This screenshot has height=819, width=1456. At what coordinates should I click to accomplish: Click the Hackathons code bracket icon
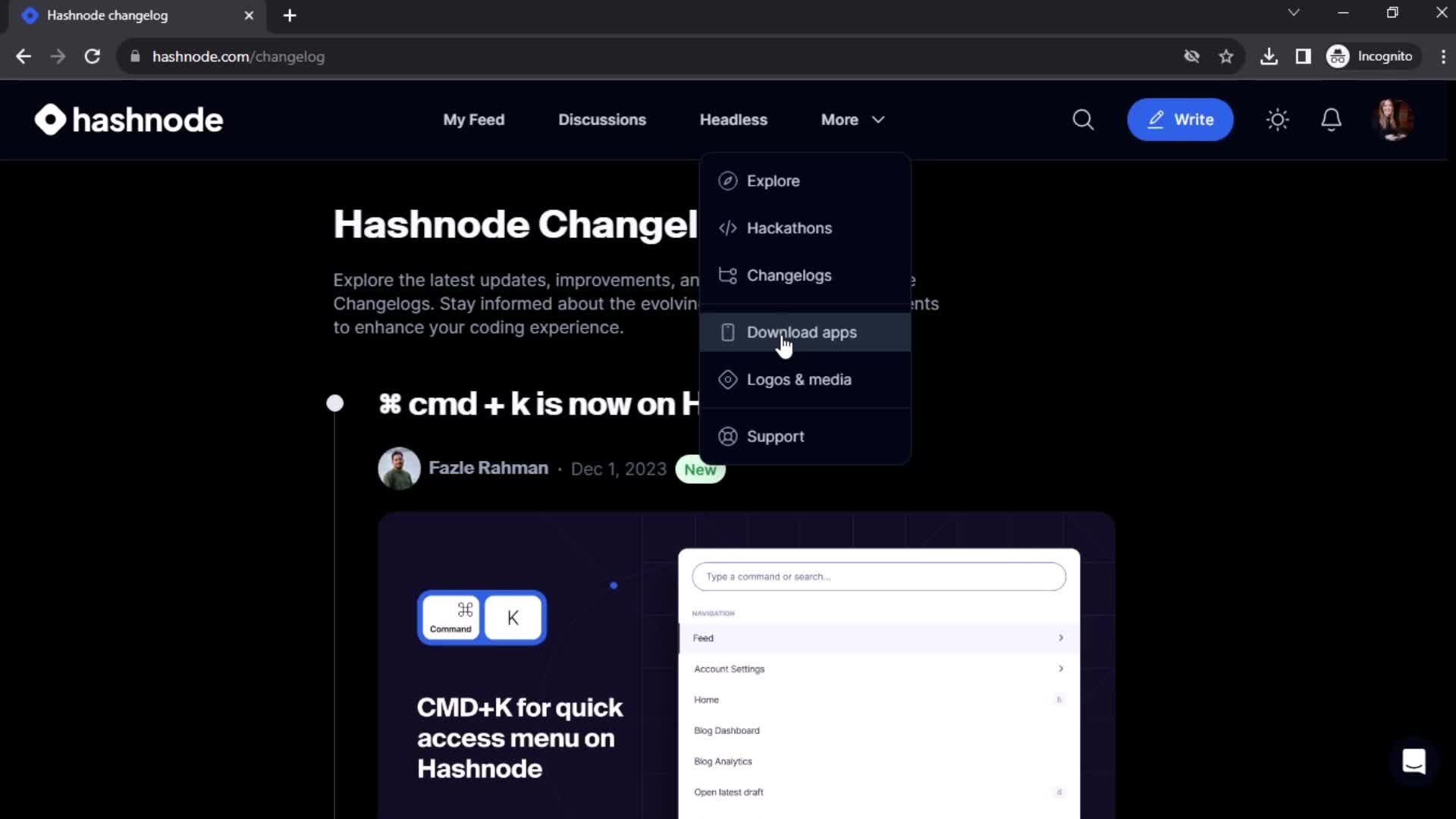point(728,228)
